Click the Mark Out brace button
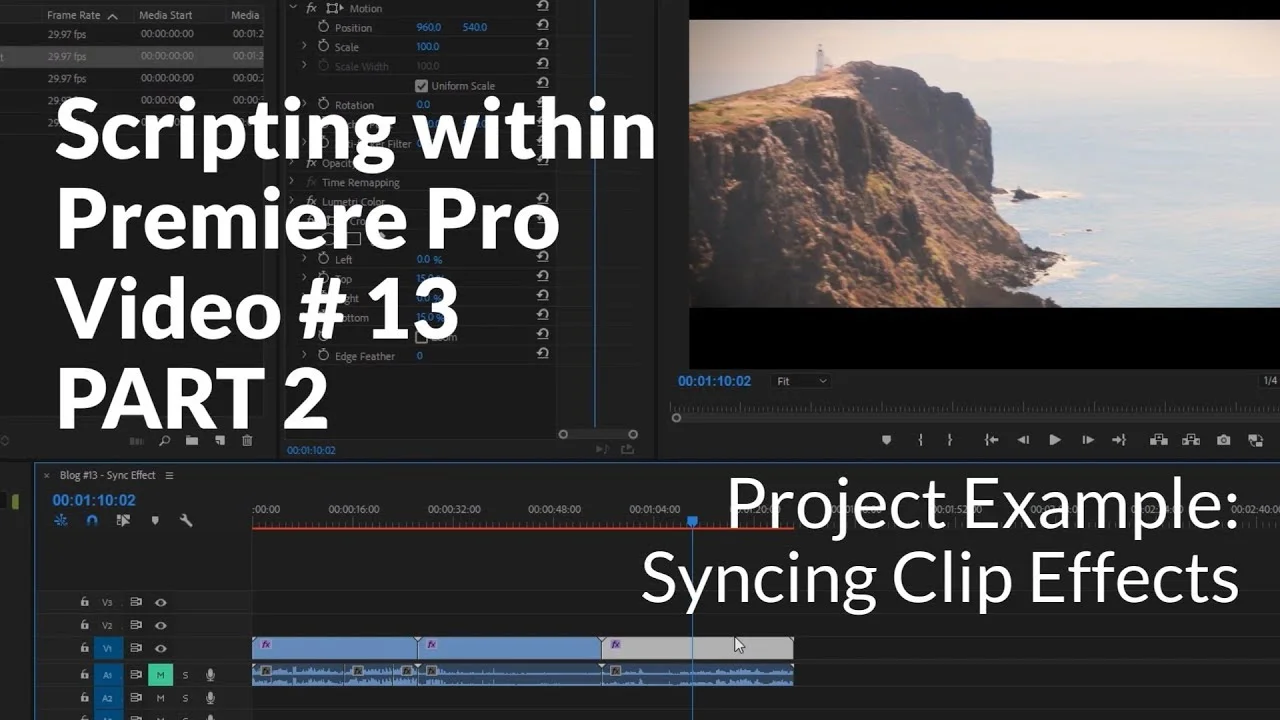1280x720 pixels. [x=949, y=440]
